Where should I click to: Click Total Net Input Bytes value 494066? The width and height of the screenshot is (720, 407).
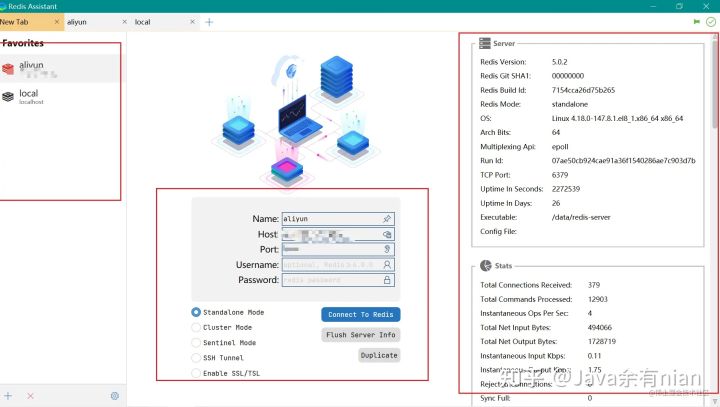(x=600, y=328)
